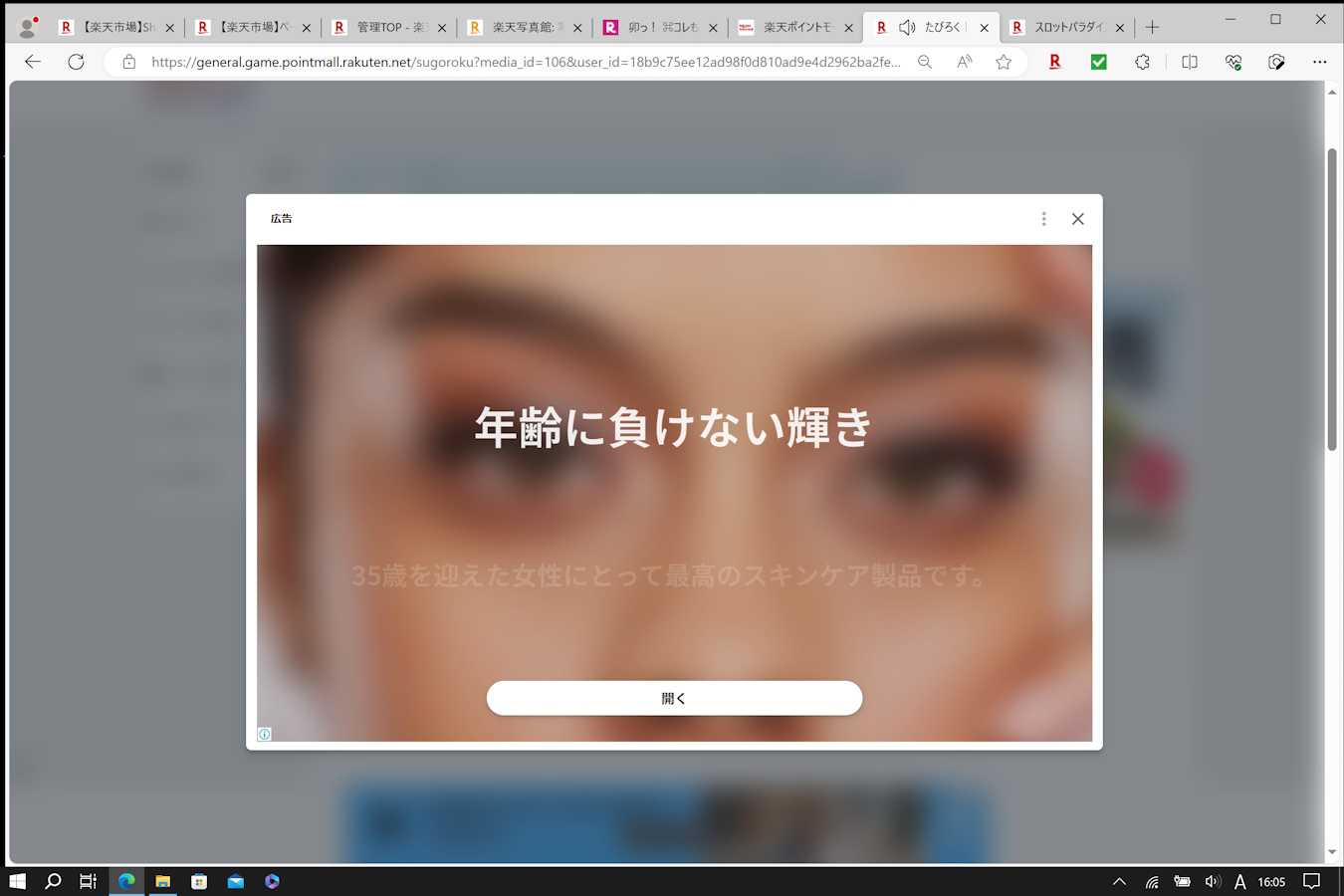Open Task View on the taskbar
This screenshot has height=896, width=1344.
(89, 881)
